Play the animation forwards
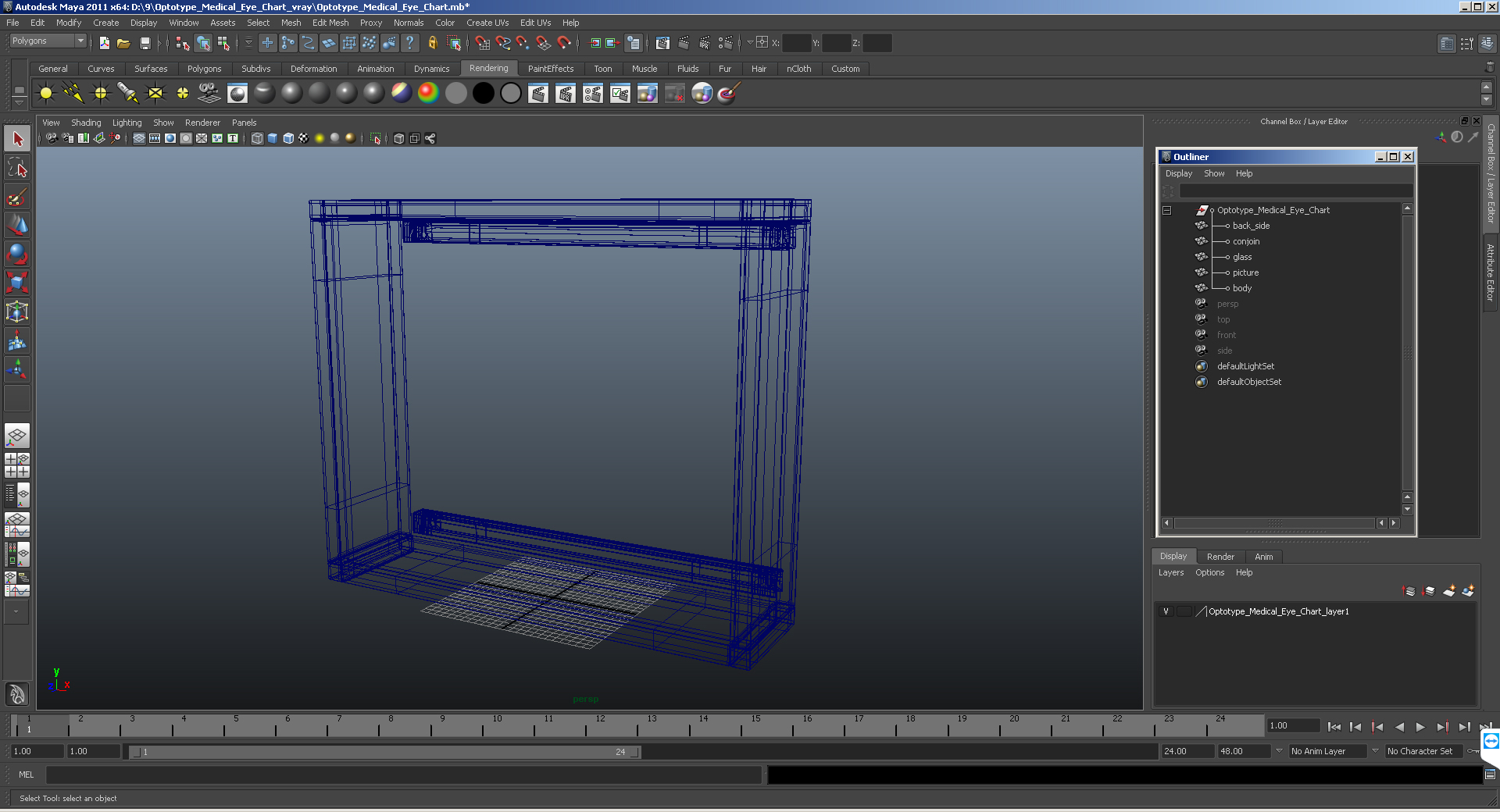This screenshot has height=812, width=1500. 1420,727
